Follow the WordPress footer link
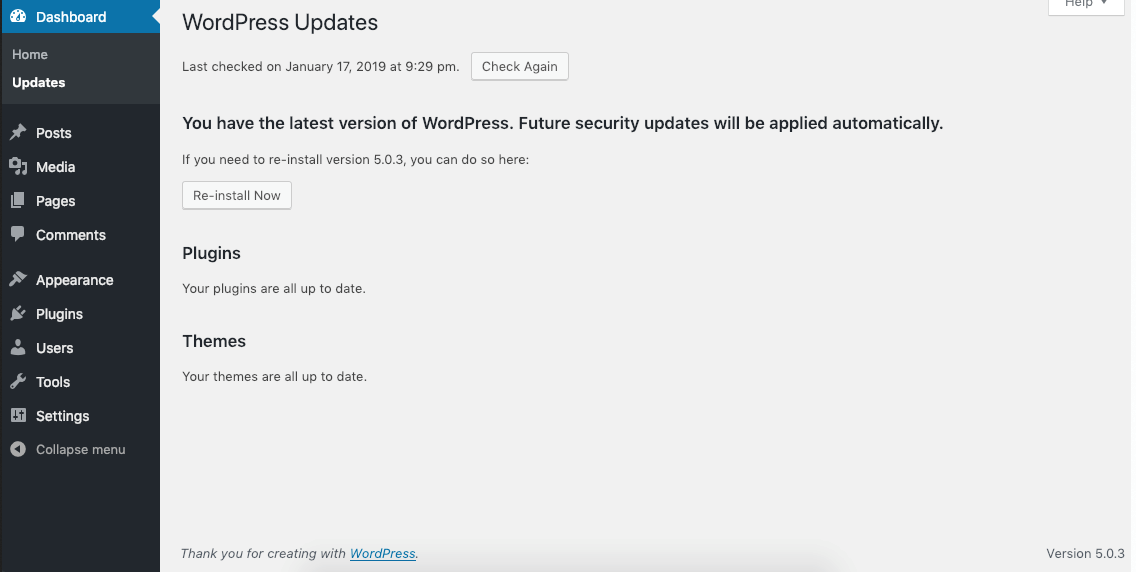 383,553
